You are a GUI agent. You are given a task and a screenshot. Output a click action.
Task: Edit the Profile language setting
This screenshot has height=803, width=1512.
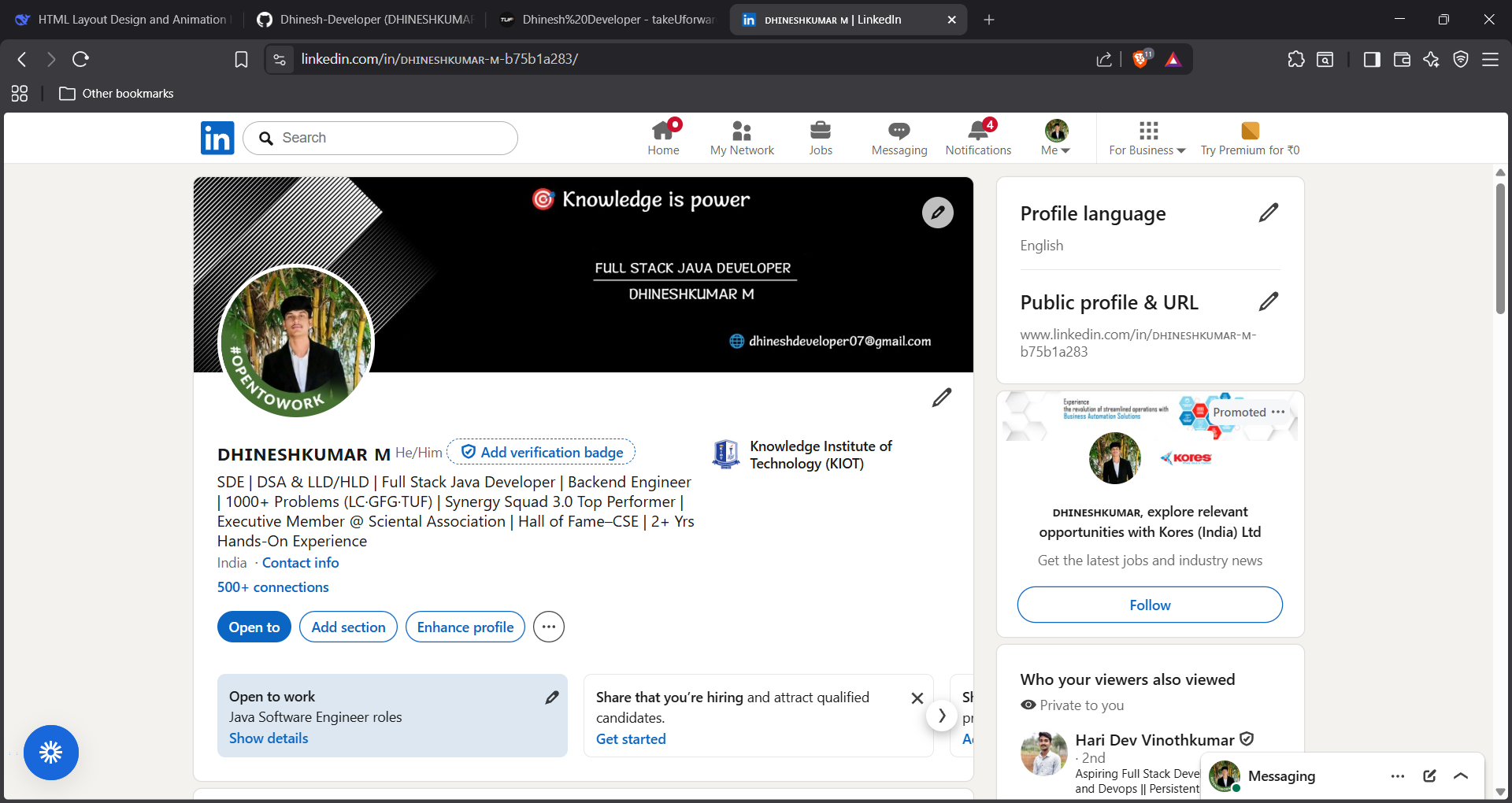click(1268, 212)
